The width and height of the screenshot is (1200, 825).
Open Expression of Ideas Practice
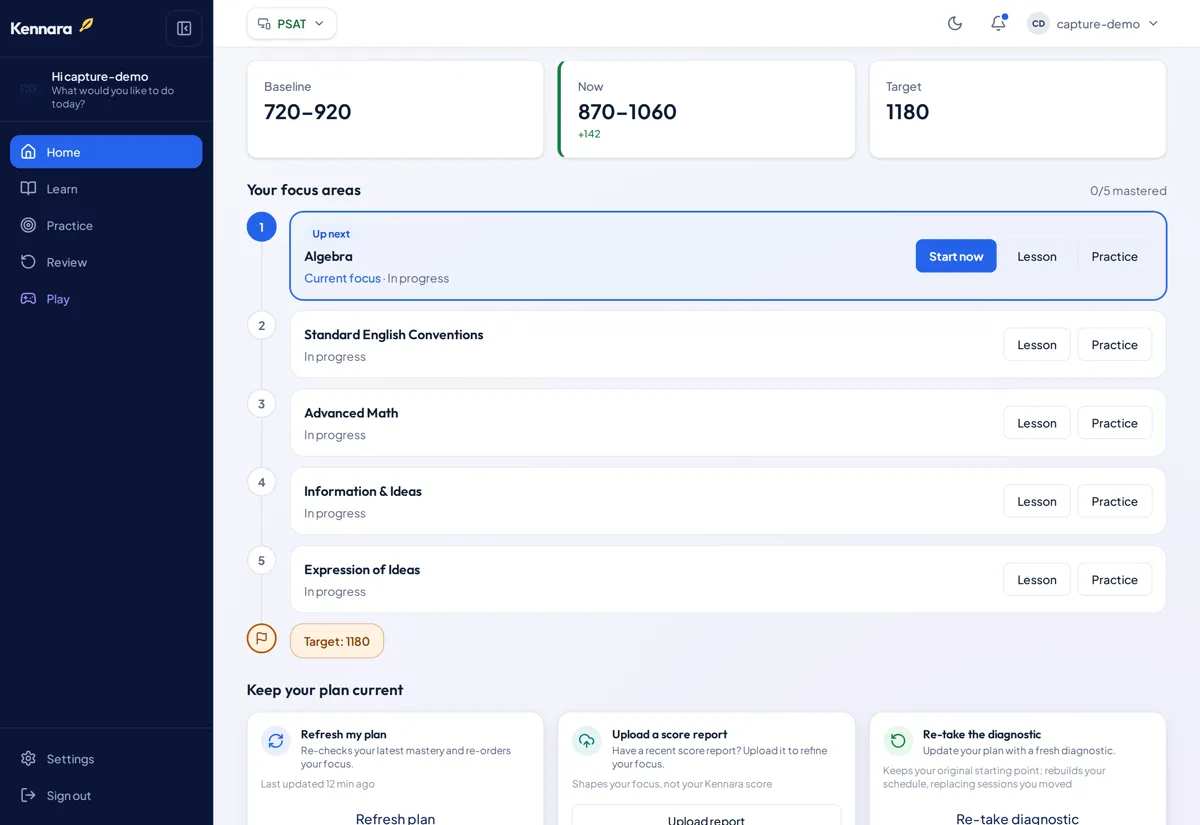pos(1115,580)
